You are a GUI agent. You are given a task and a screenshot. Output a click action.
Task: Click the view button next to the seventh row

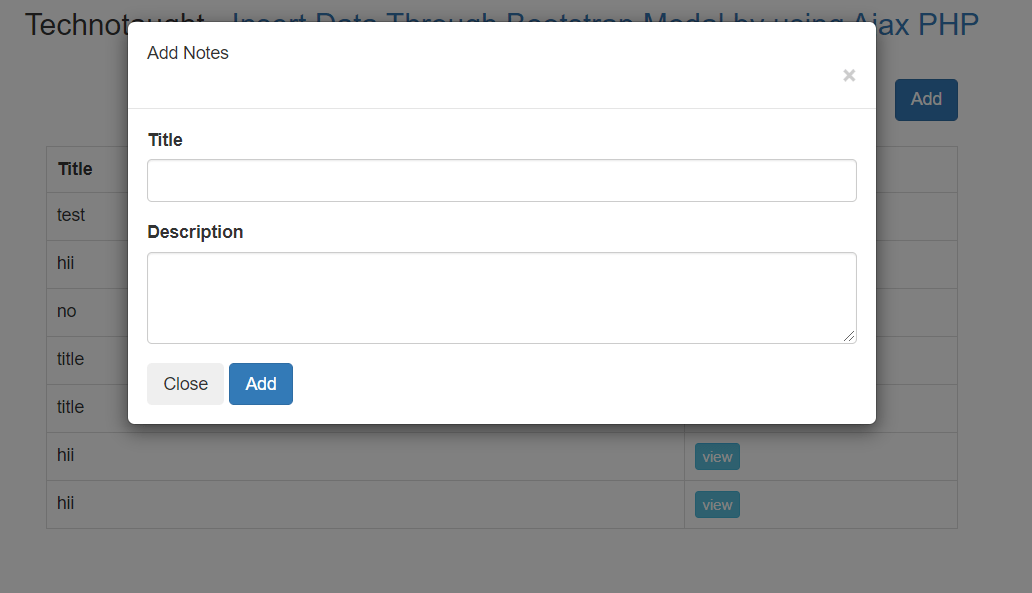click(x=717, y=456)
